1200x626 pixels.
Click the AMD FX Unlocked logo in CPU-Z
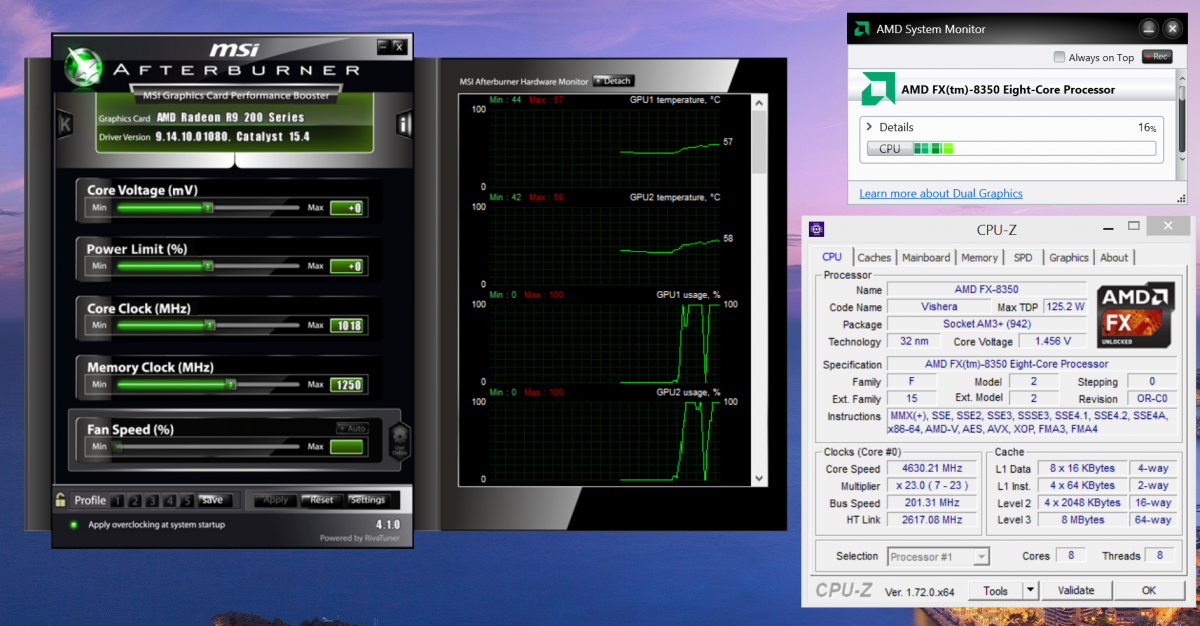click(1134, 317)
